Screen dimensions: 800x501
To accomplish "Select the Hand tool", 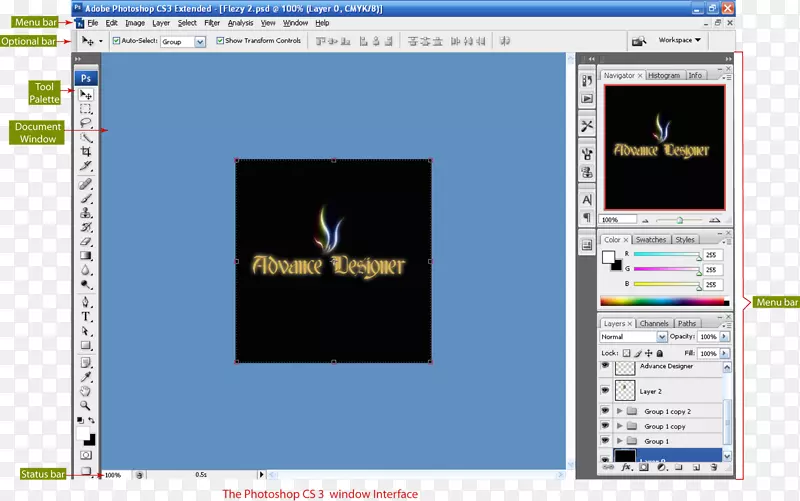I will pos(86,391).
